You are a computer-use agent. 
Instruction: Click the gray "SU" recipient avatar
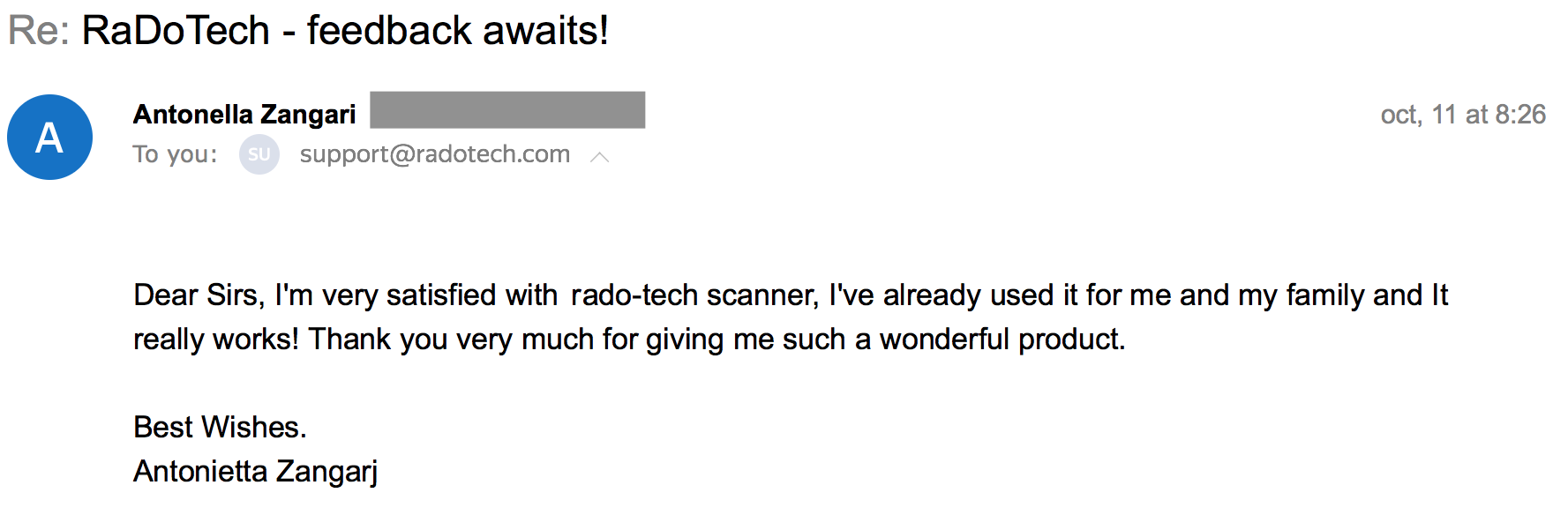(x=259, y=154)
